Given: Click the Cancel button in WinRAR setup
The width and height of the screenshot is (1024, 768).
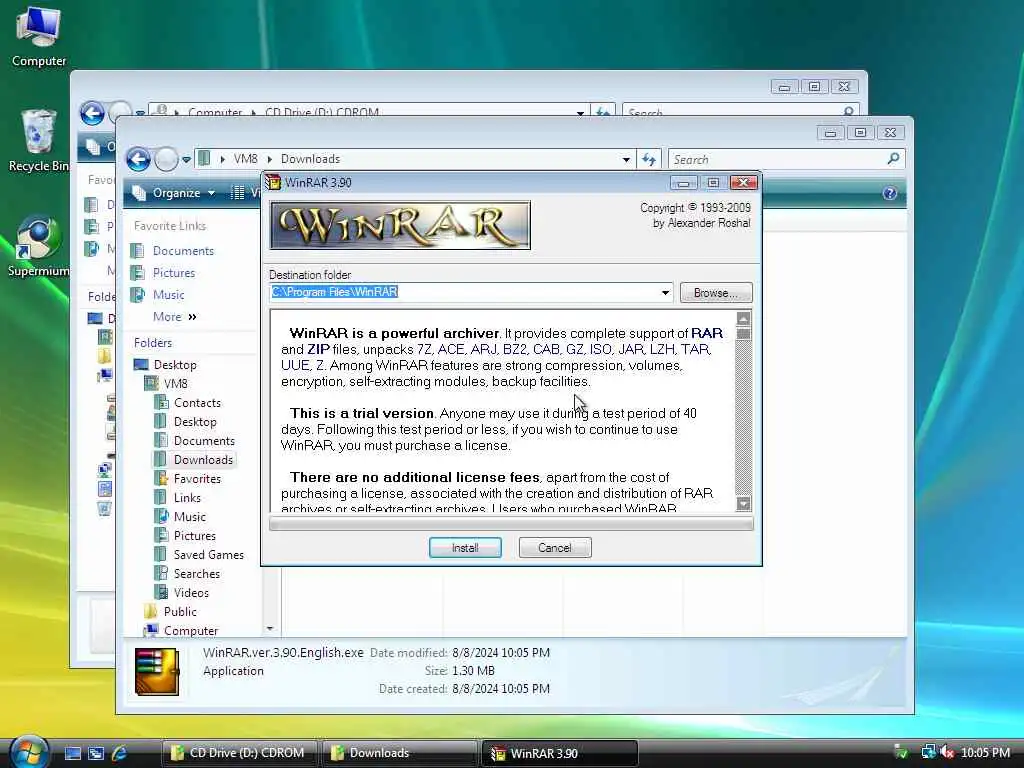Looking at the screenshot, I should point(554,547).
